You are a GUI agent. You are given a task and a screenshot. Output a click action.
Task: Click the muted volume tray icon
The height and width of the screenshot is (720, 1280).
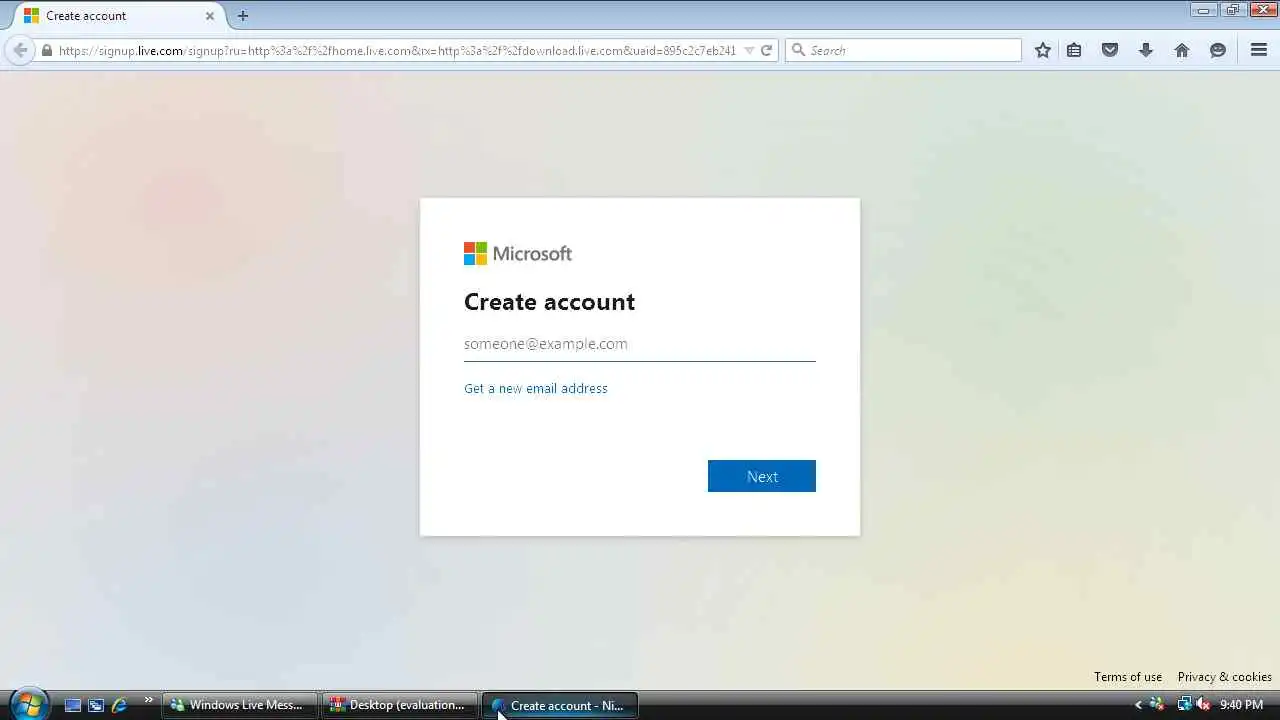[x=1203, y=705]
